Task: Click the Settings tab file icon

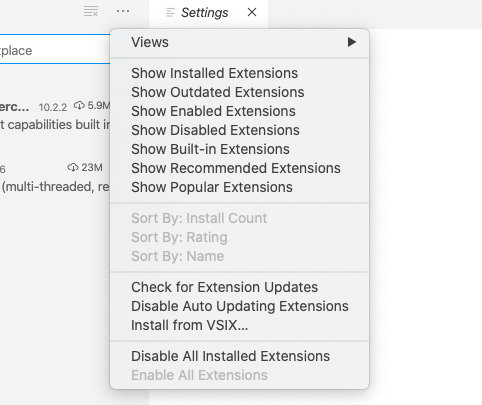Action: point(170,13)
